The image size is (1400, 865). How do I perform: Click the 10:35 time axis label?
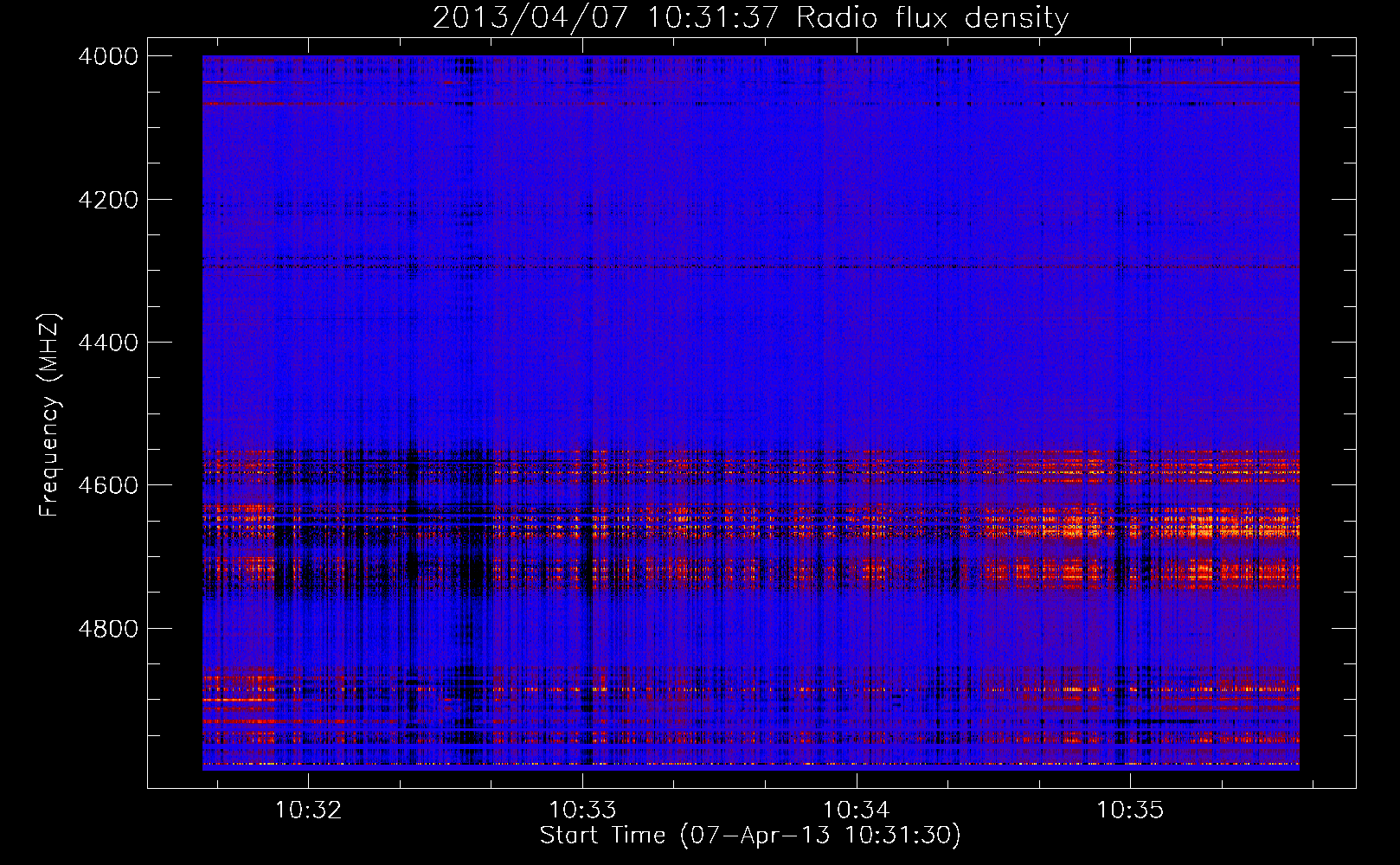coord(1130,810)
